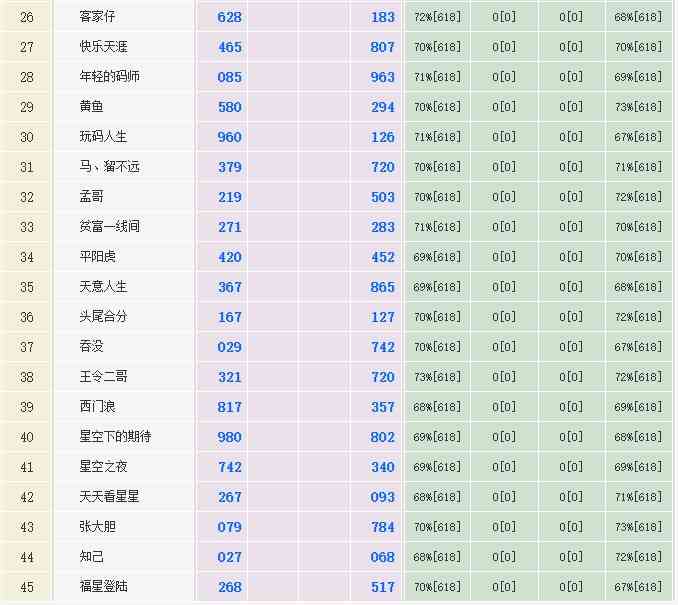This screenshot has width=678, height=605.
Task: Open the 张大胆 entry in row 43
Action: (x=98, y=527)
